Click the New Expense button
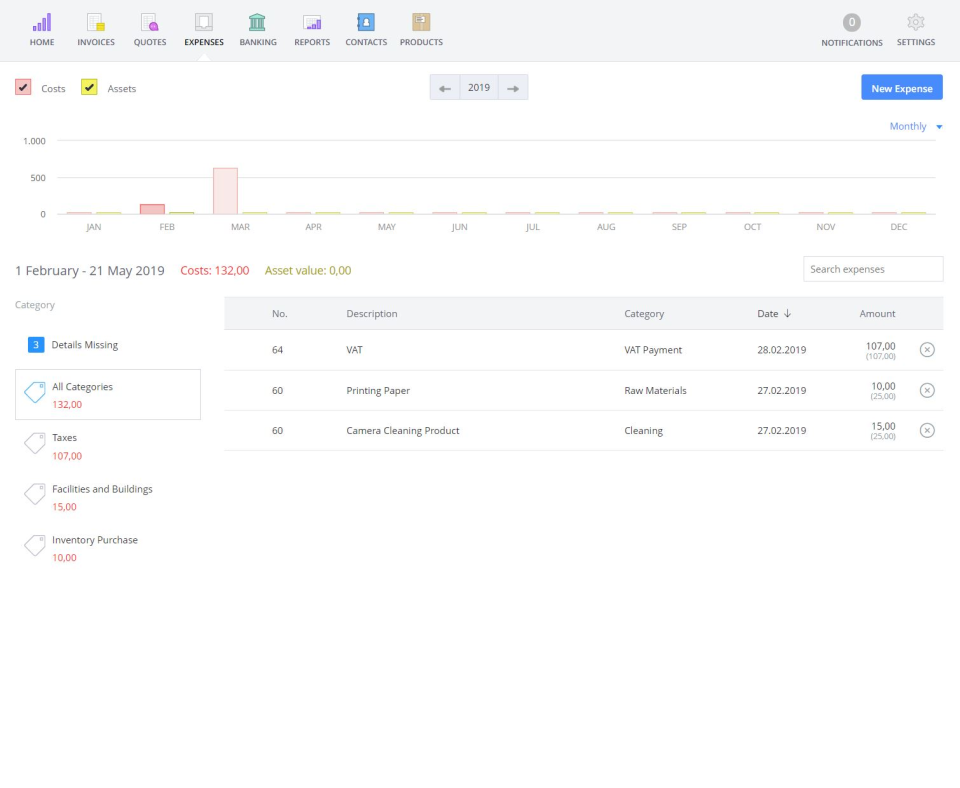This screenshot has height=788, width=960. click(x=901, y=88)
